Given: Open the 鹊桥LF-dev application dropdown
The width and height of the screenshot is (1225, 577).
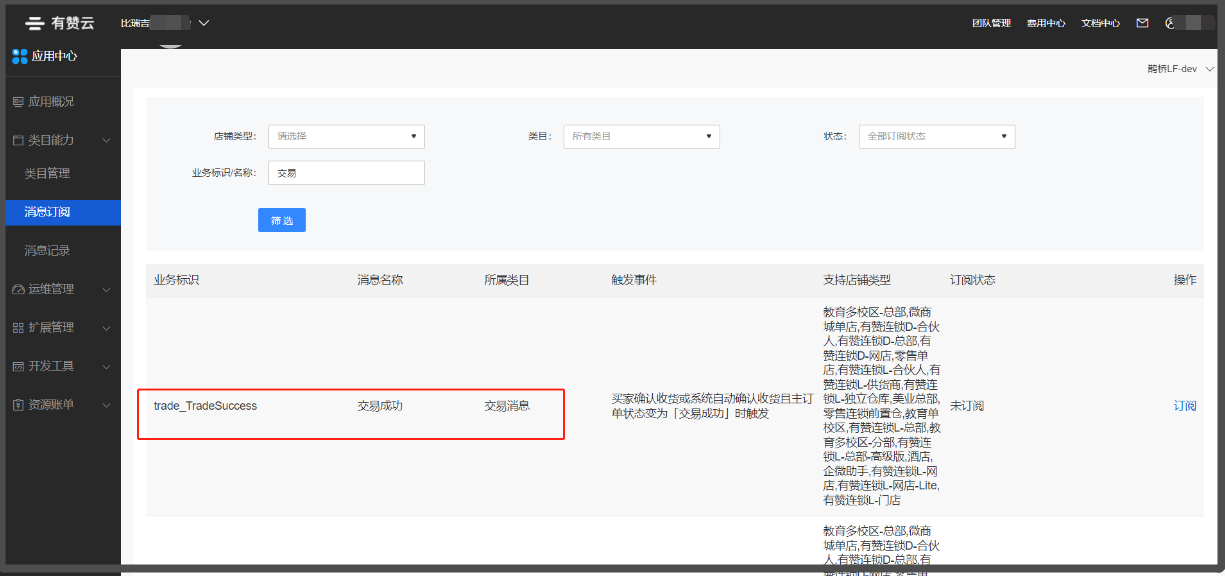Looking at the screenshot, I should click(1181, 69).
